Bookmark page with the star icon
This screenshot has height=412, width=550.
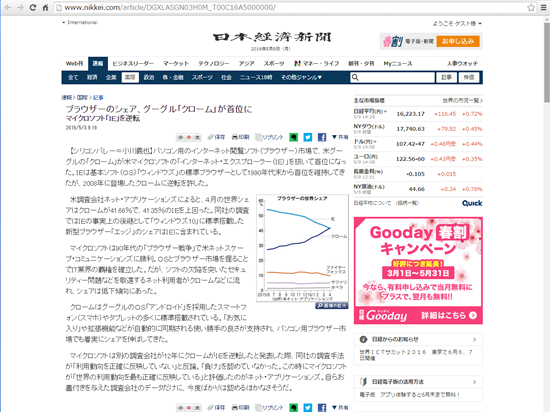pos(531,7)
